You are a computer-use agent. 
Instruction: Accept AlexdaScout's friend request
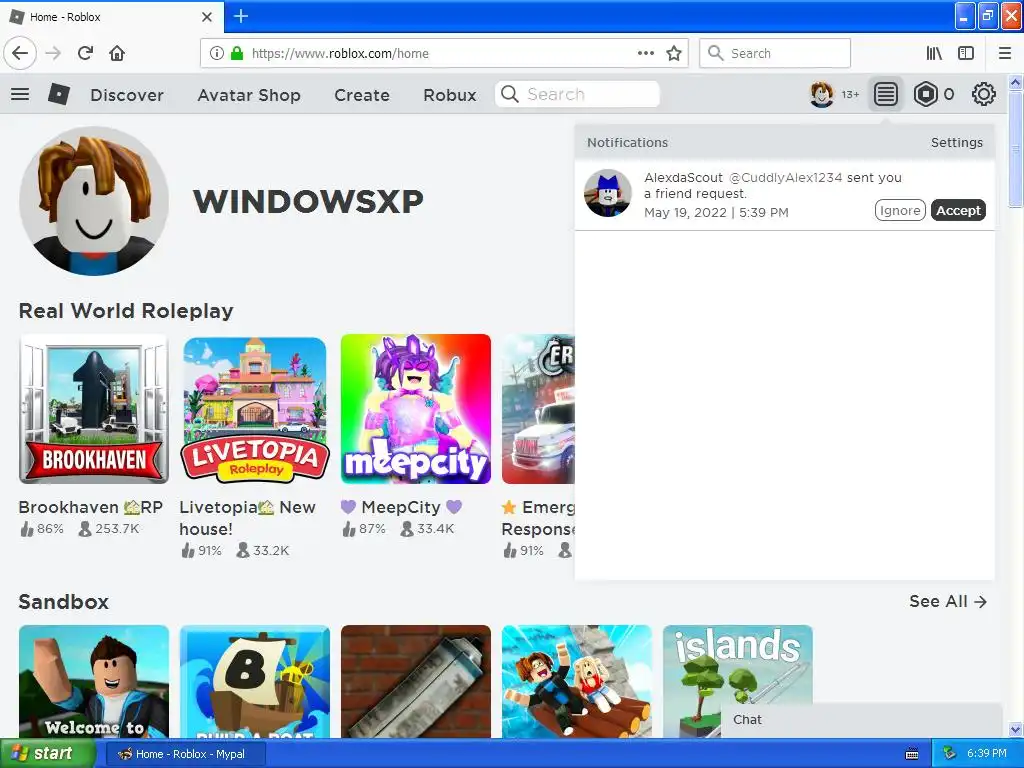(x=958, y=210)
